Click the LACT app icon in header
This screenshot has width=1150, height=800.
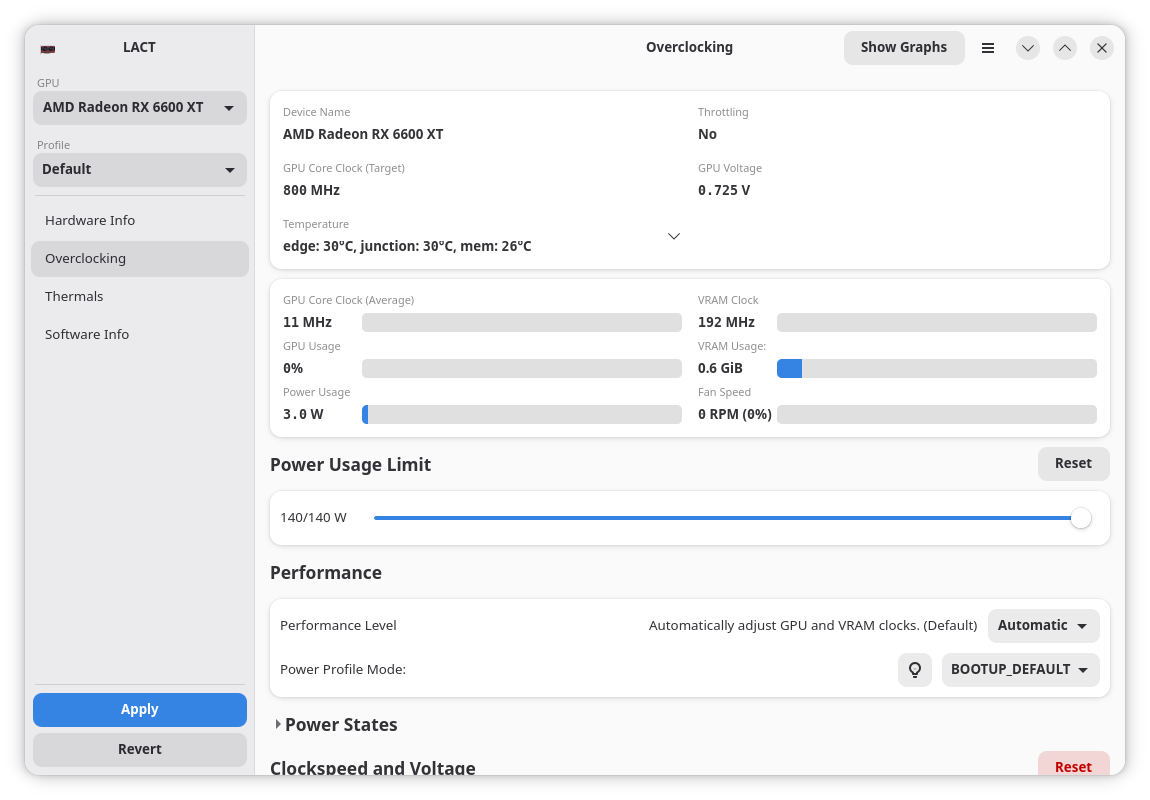(x=48, y=49)
